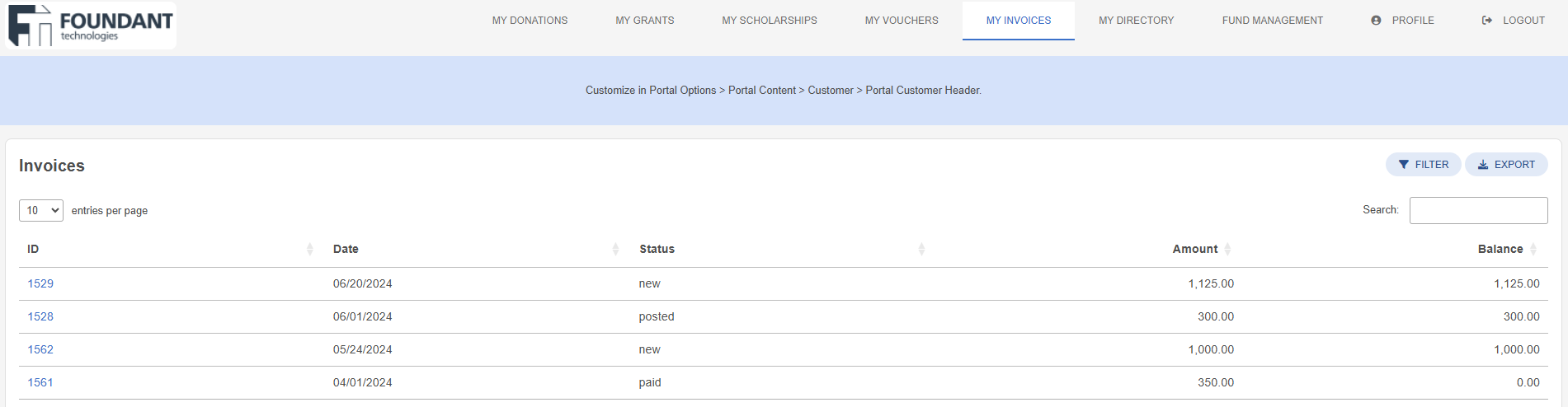Click the 06/01/2024 date cell
This screenshot has width=1568, height=407.
(363, 316)
